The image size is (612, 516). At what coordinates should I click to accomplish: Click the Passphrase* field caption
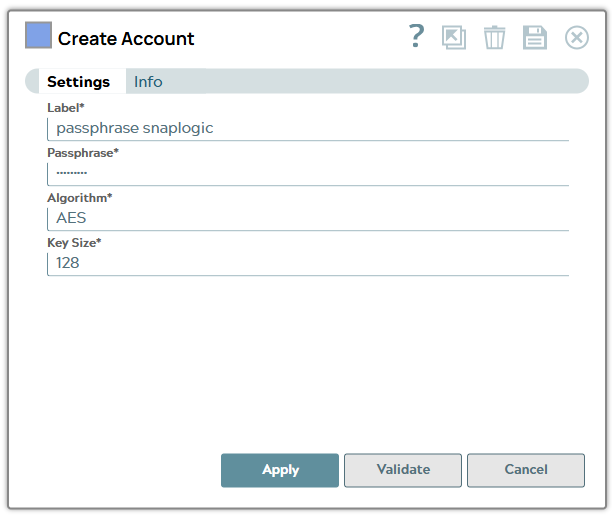click(83, 153)
